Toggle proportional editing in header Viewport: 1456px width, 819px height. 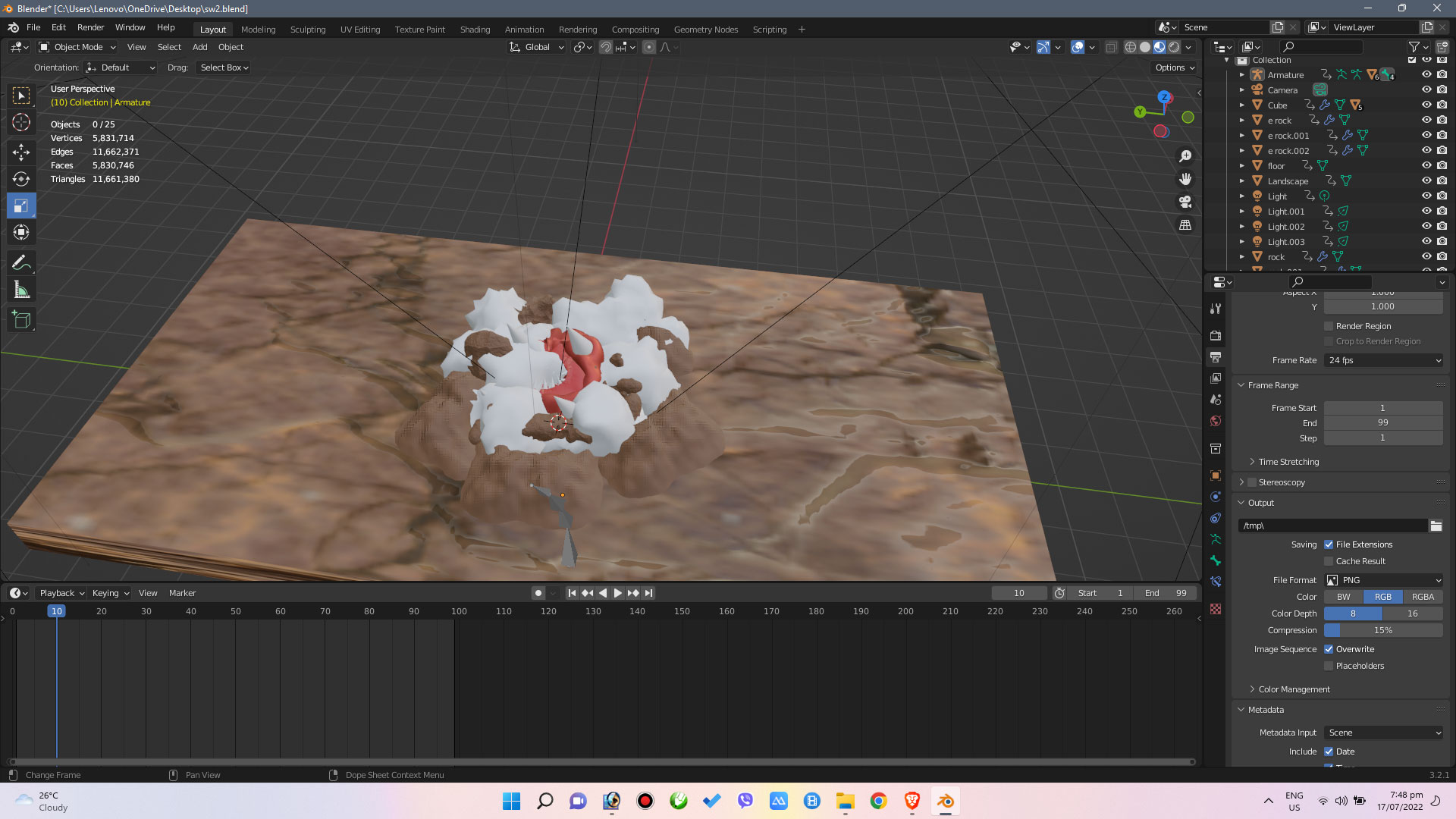[649, 47]
